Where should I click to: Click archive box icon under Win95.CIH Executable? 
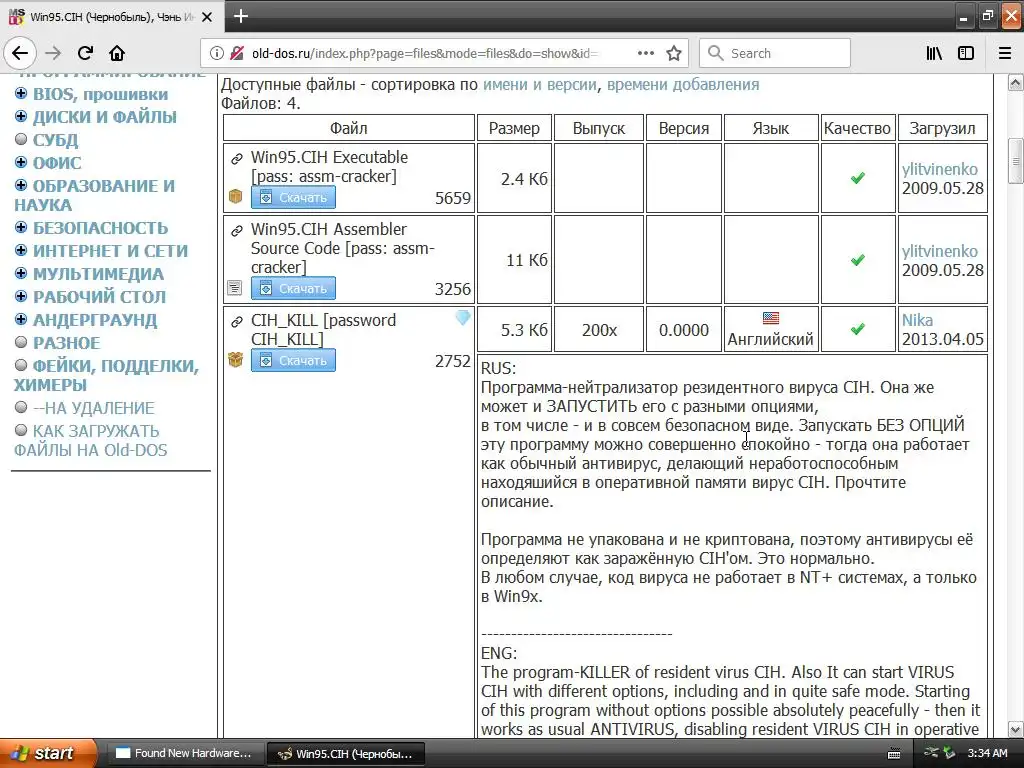coord(235,196)
